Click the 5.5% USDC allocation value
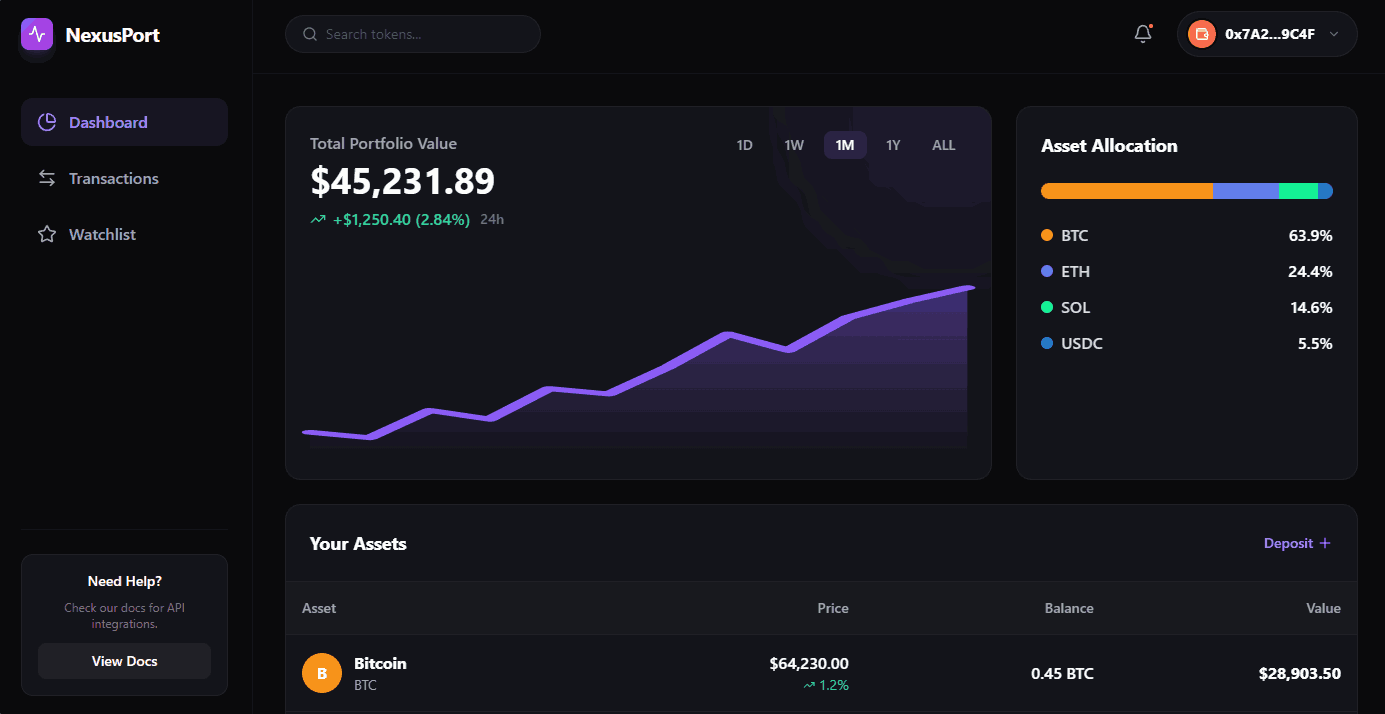This screenshot has height=714, width=1385. pos(1315,343)
